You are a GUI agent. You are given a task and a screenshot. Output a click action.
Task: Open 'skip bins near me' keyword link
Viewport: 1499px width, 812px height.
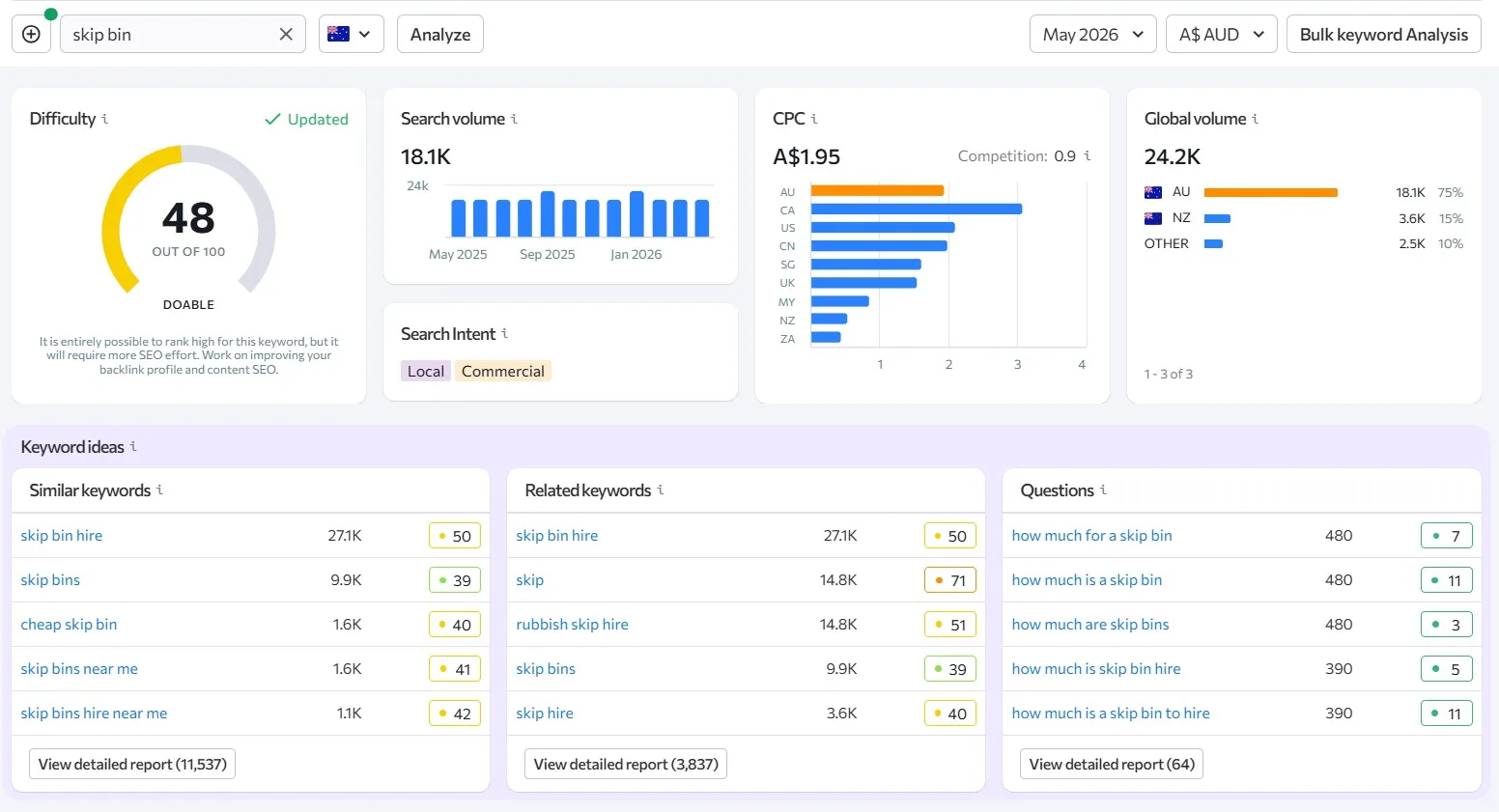click(x=79, y=669)
